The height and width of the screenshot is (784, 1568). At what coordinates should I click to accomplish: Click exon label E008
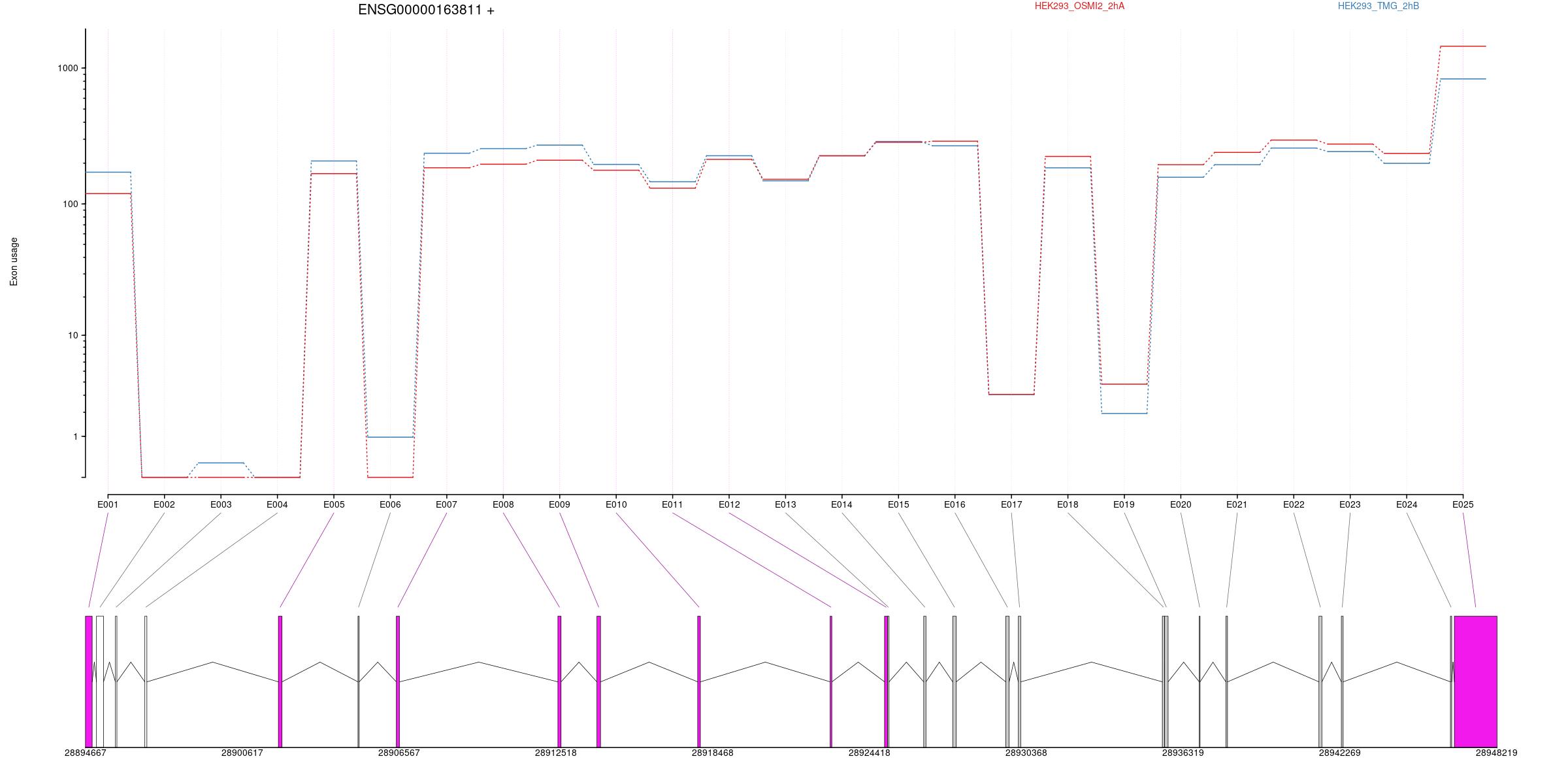click(x=503, y=505)
